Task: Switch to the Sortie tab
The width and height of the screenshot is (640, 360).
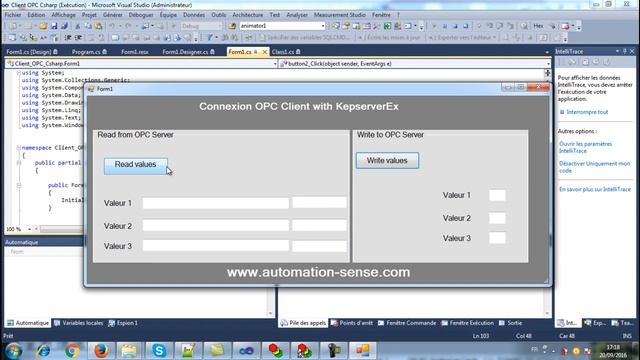Action: pyautogui.click(x=511, y=323)
